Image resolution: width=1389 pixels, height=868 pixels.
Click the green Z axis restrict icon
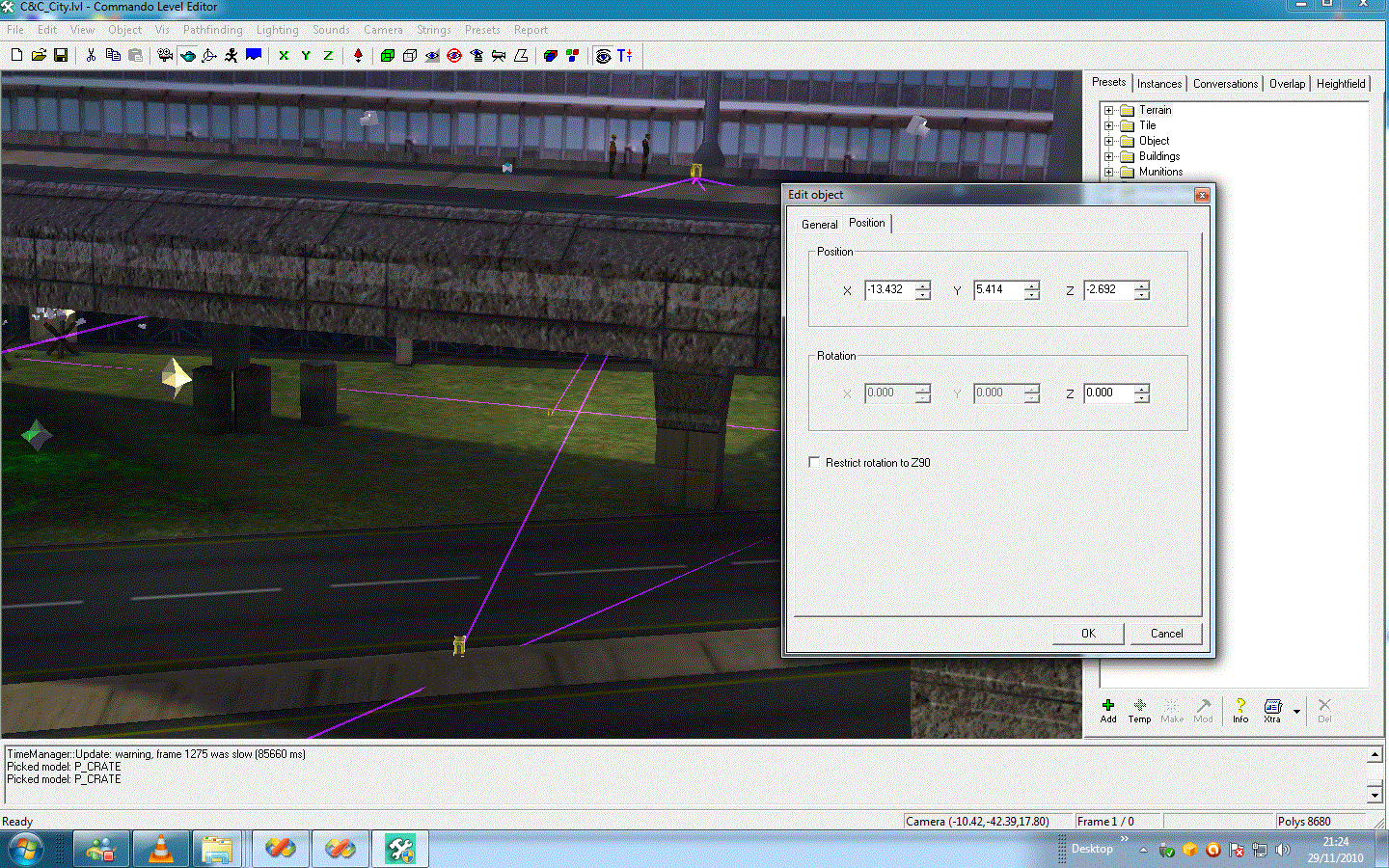[328, 56]
